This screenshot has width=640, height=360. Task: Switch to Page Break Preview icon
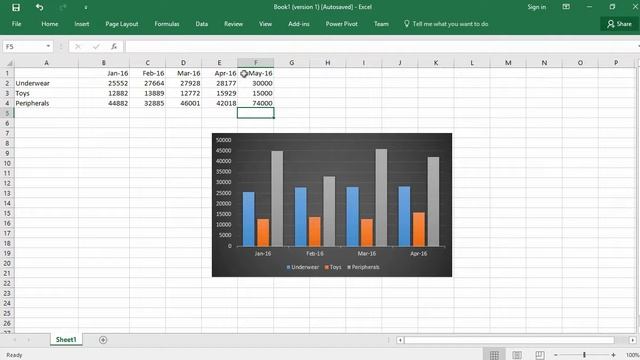point(540,355)
